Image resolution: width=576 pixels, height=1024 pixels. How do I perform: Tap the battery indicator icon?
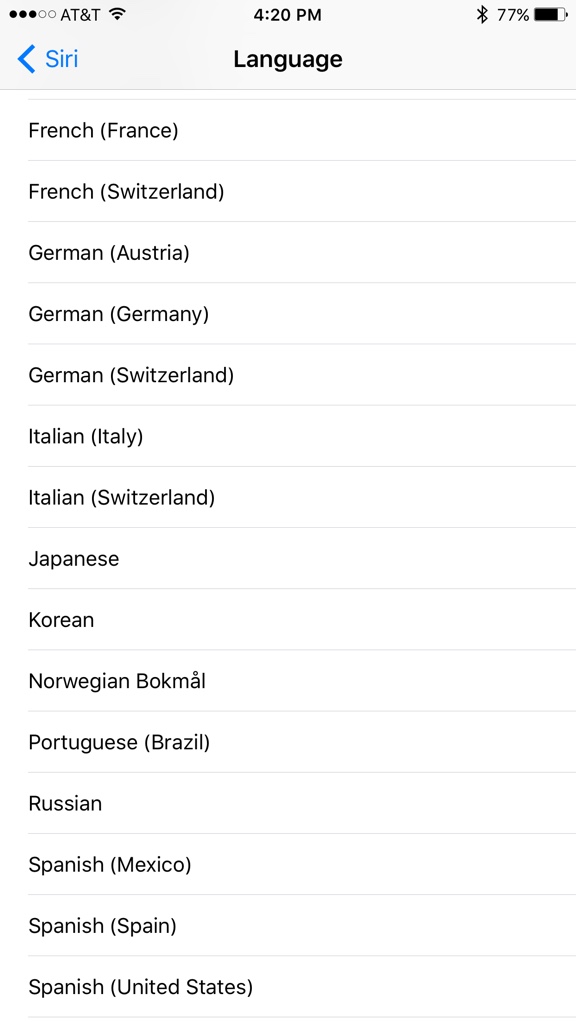click(551, 14)
